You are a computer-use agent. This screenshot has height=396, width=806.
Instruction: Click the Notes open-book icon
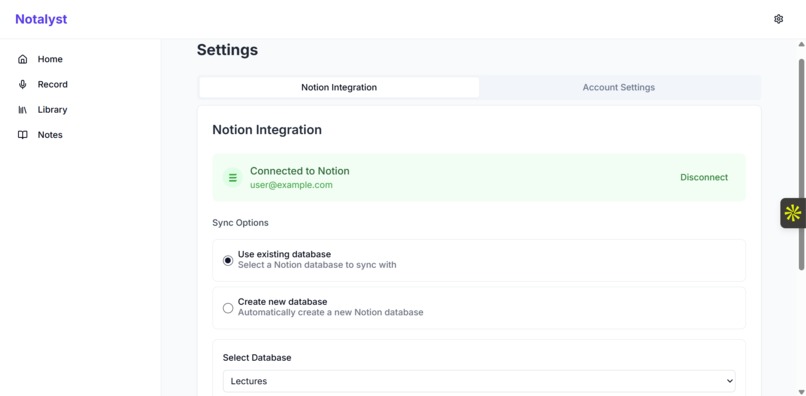click(23, 135)
